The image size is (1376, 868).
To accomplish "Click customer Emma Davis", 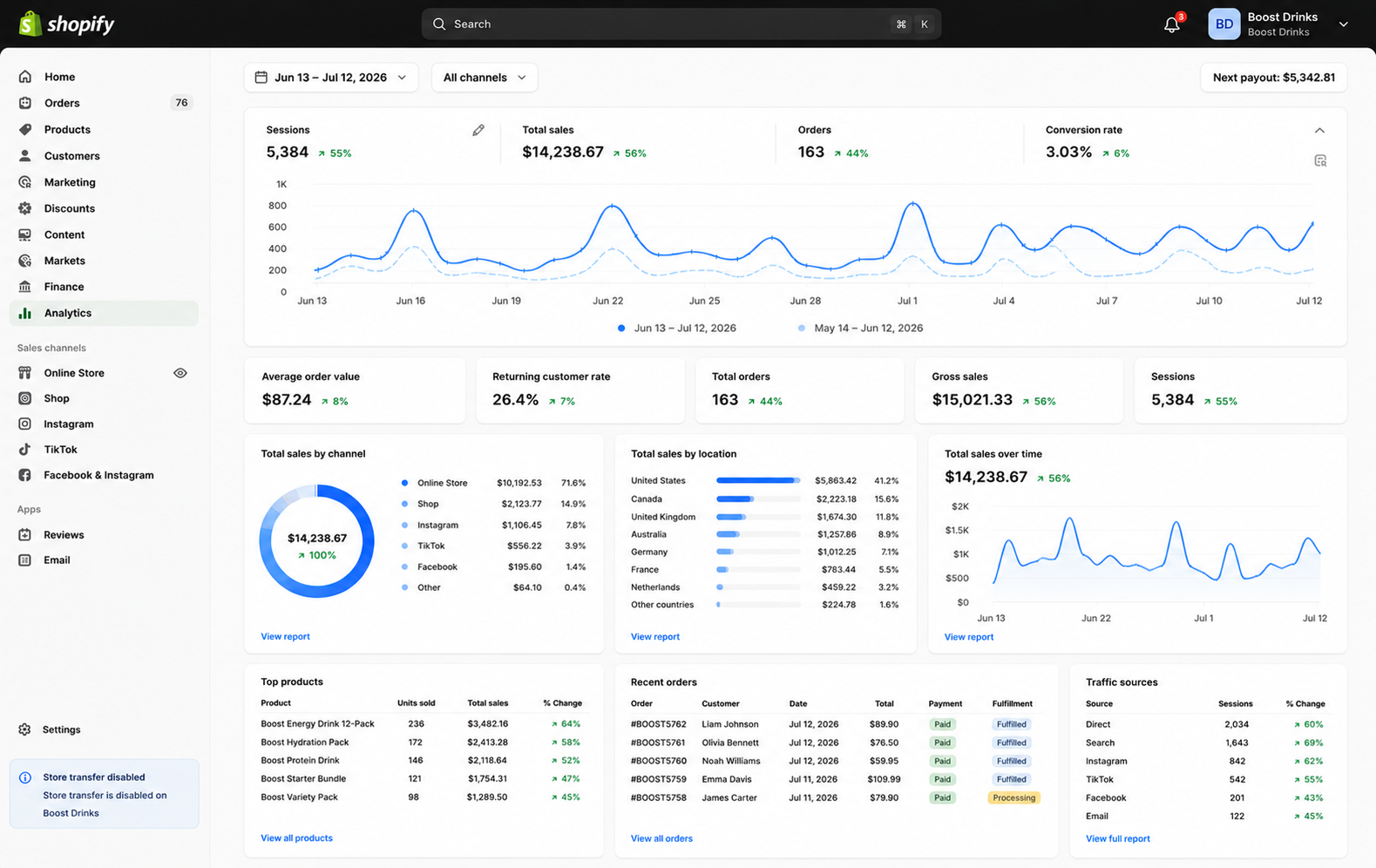I will [727, 779].
